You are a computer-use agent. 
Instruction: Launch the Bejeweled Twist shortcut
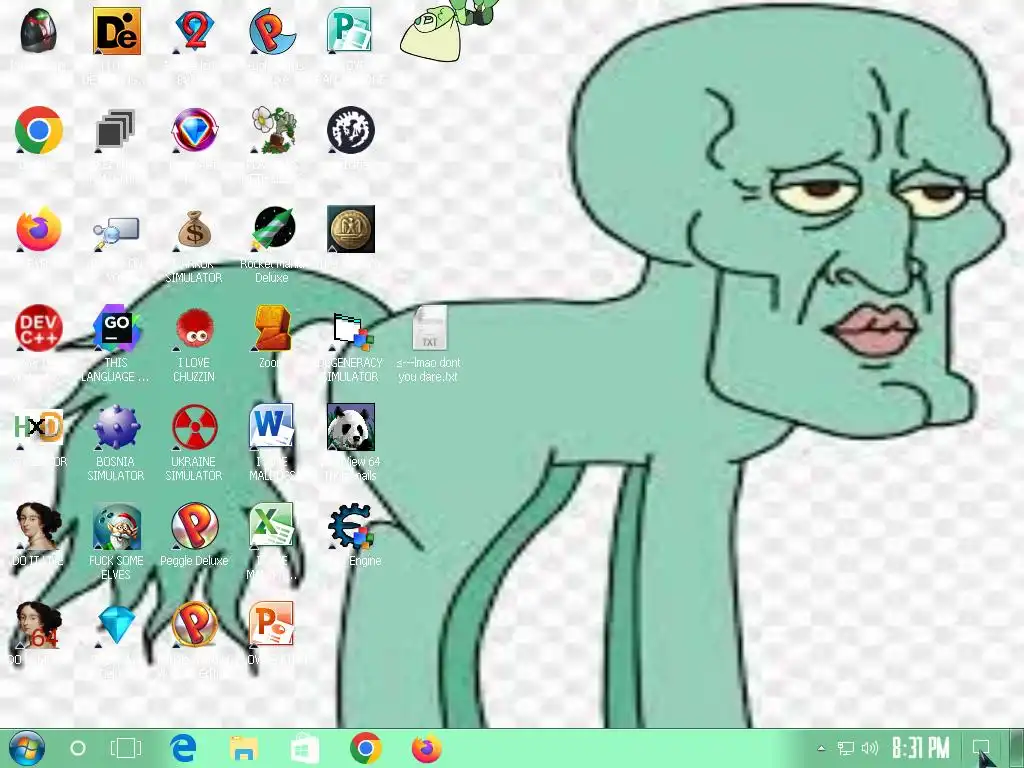pos(194,130)
